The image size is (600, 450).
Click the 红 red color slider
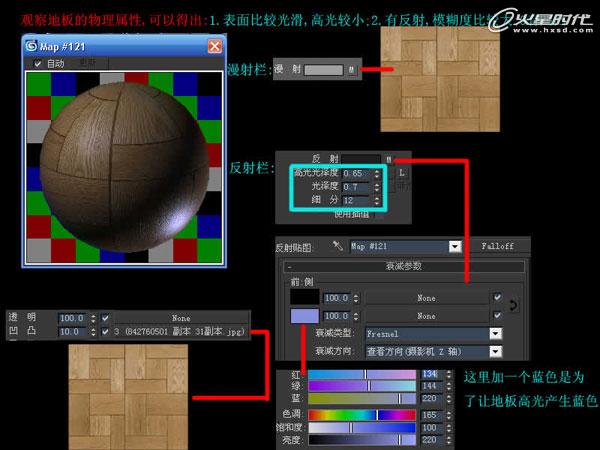(362, 374)
